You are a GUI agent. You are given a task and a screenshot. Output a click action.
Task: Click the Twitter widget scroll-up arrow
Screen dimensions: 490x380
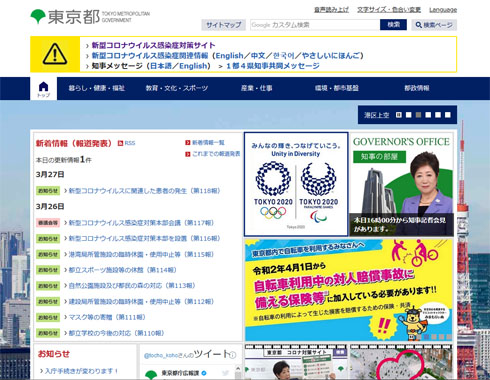point(238,368)
